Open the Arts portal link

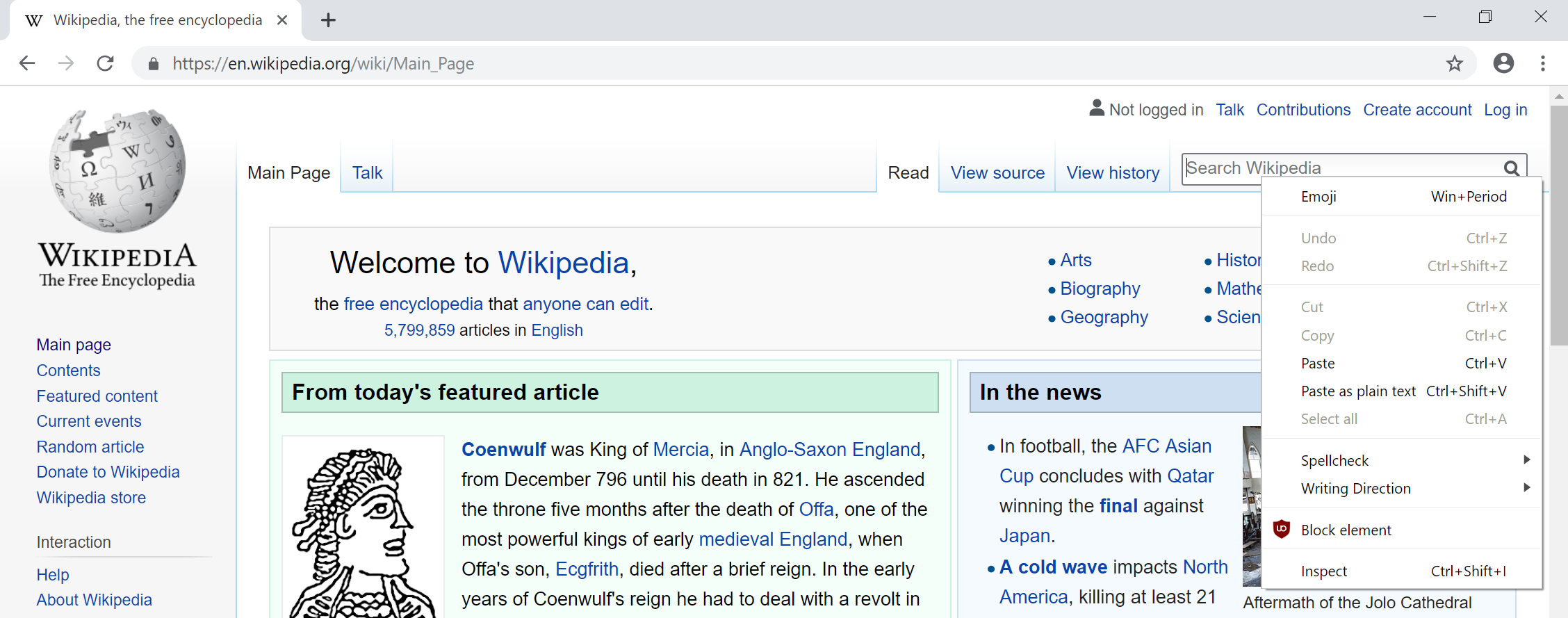point(1076,260)
